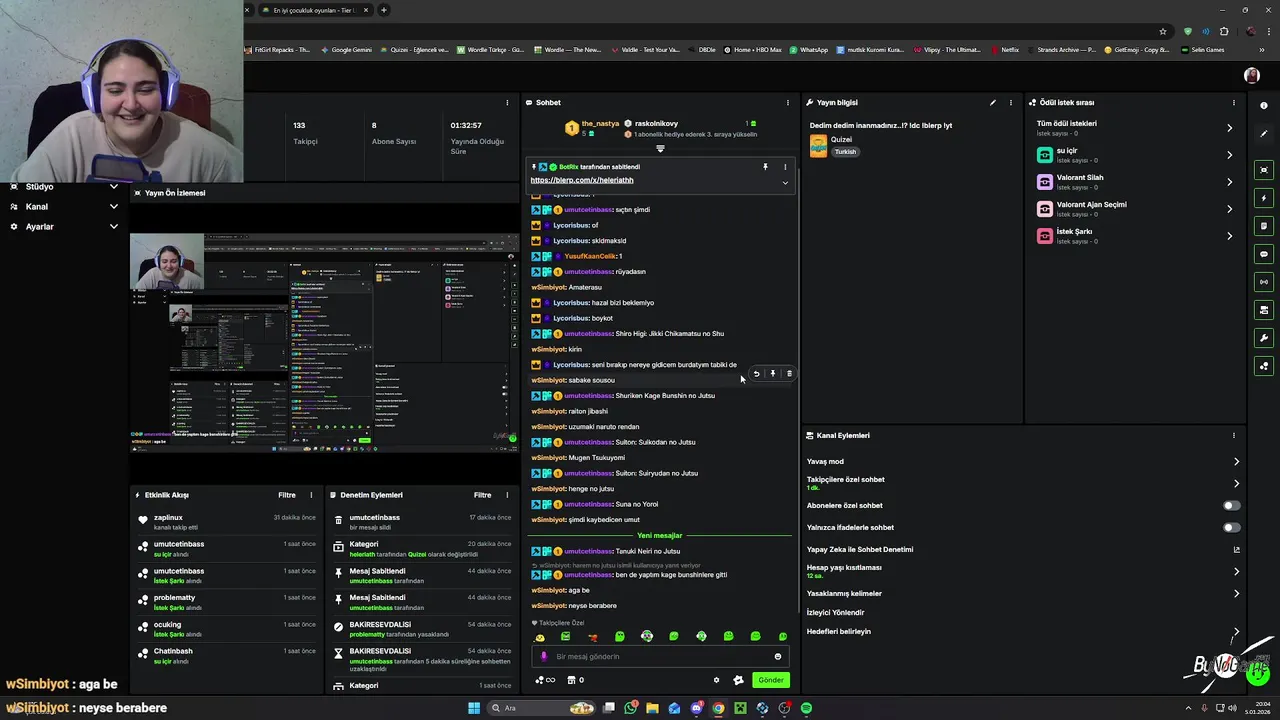
Task: Click the lightning bolt quick action
Action: point(1264,198)
